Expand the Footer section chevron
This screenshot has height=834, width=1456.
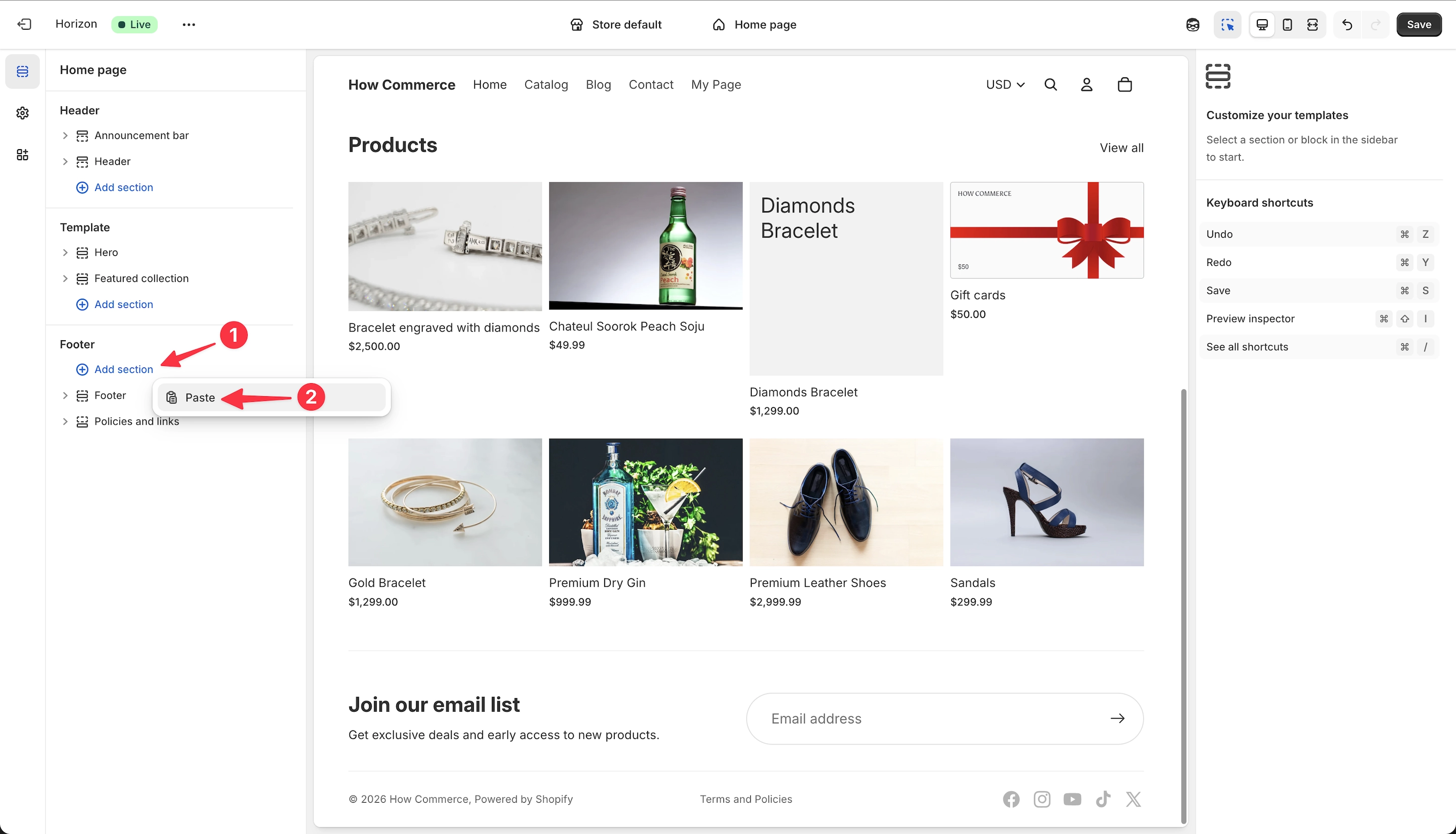click(x=65, y=396)
